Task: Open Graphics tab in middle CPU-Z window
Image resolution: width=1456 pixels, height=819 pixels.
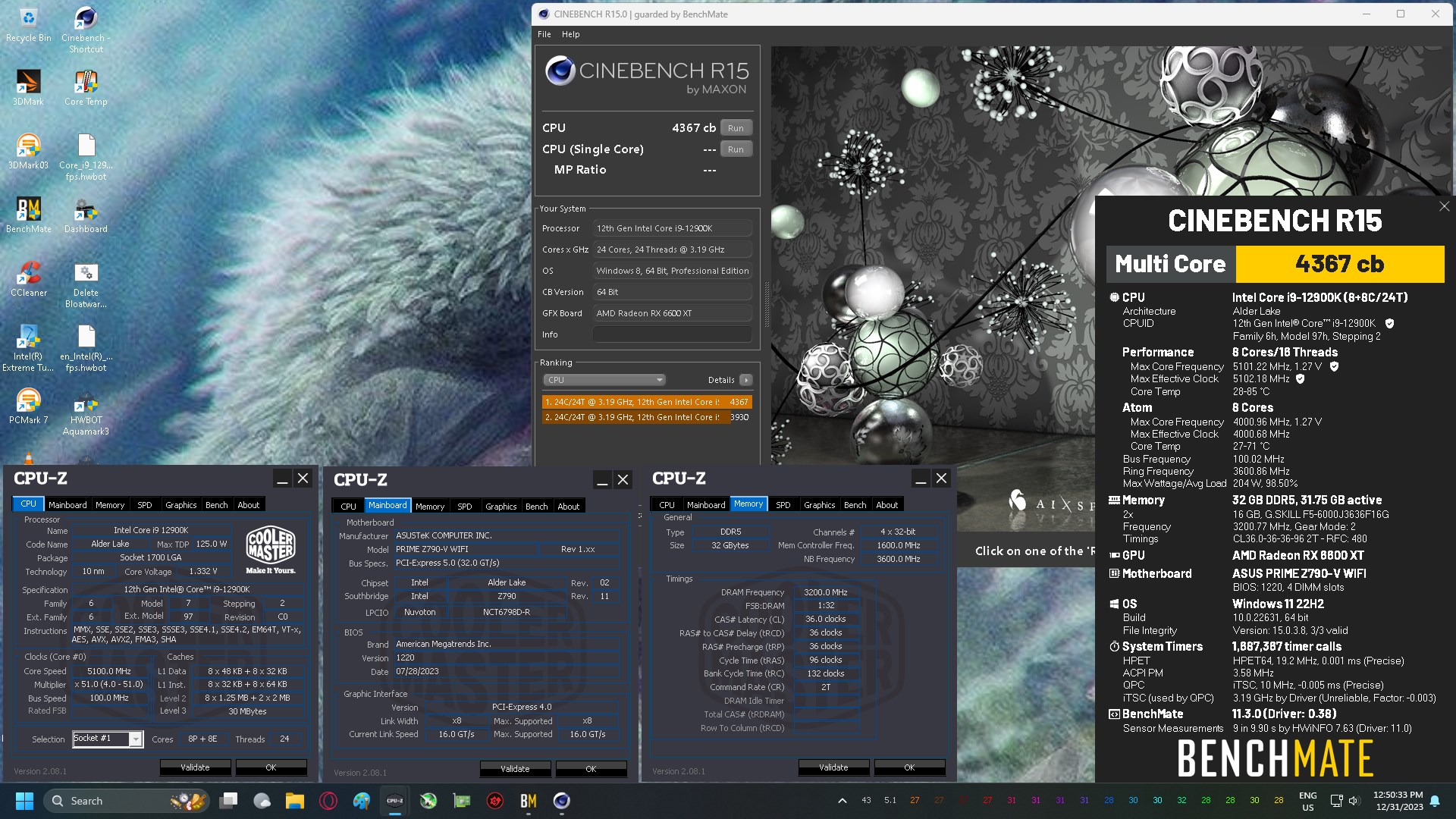Action: point(501,507)
